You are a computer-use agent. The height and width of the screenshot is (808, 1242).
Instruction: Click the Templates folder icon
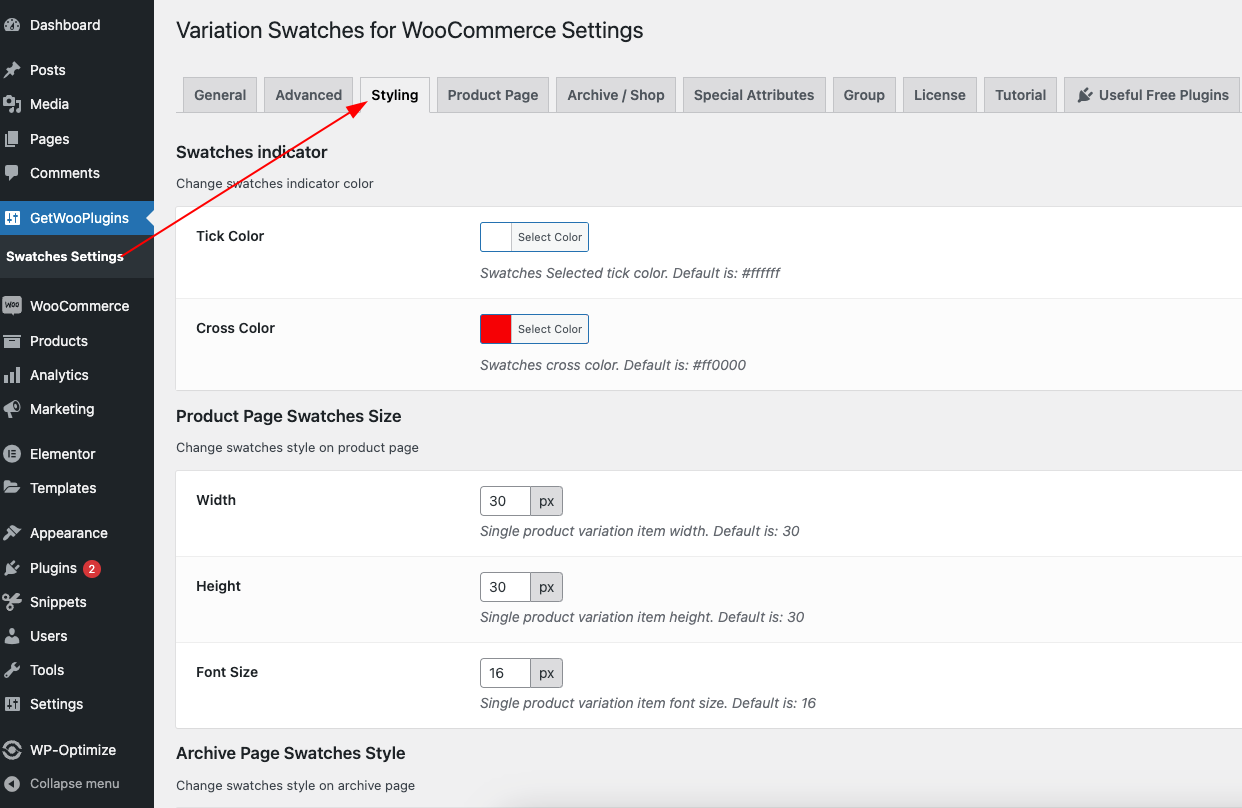(12, 488)
